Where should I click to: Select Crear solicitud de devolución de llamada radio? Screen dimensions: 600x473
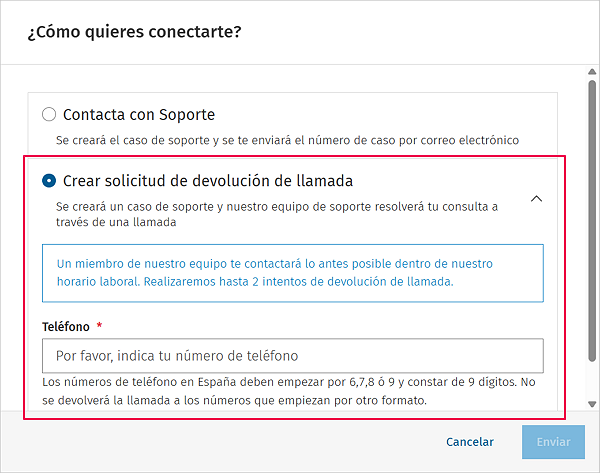pyautogui.click(x=49, y=181)
